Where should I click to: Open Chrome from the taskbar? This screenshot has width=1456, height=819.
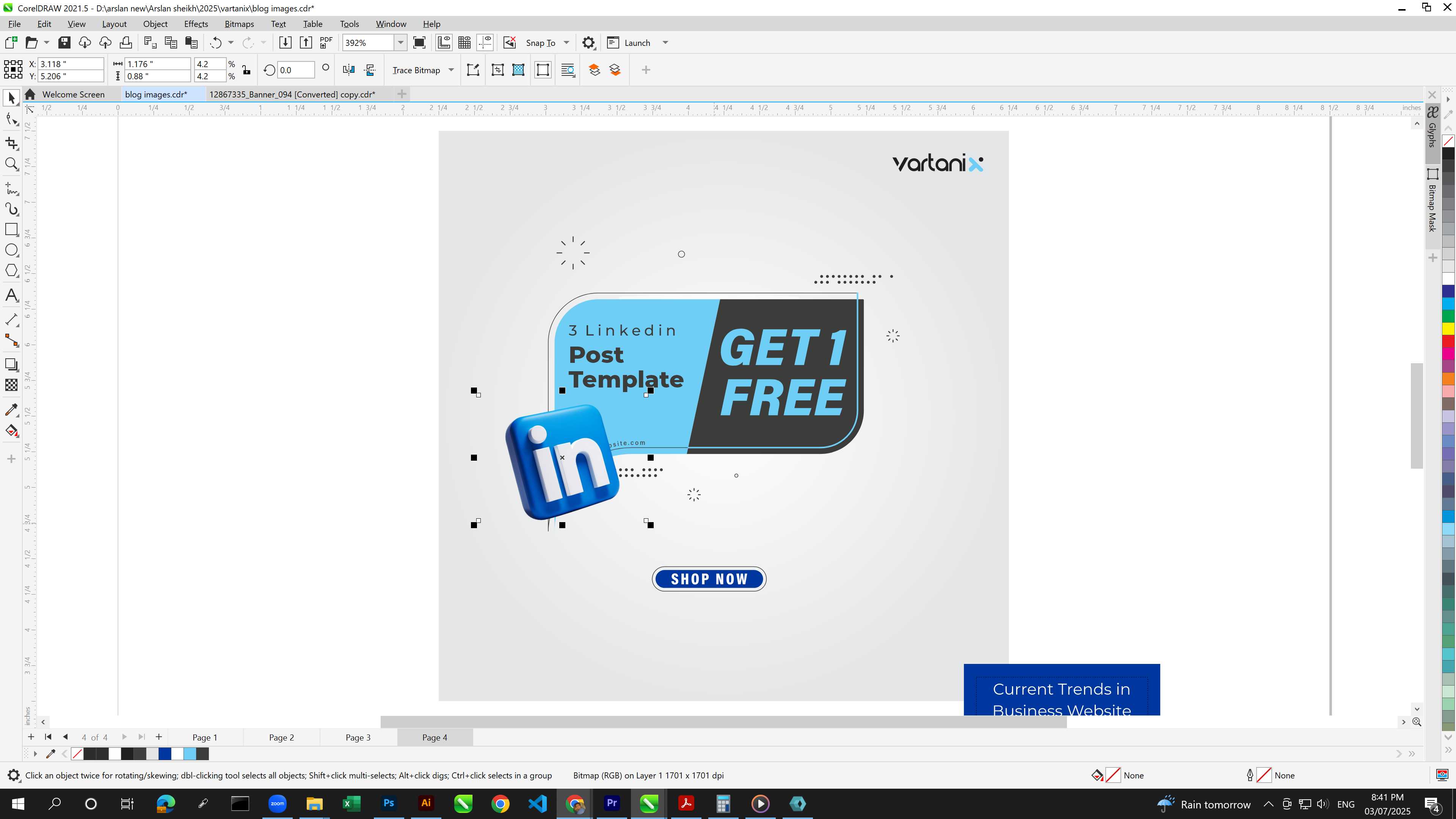tap(500, 803)
